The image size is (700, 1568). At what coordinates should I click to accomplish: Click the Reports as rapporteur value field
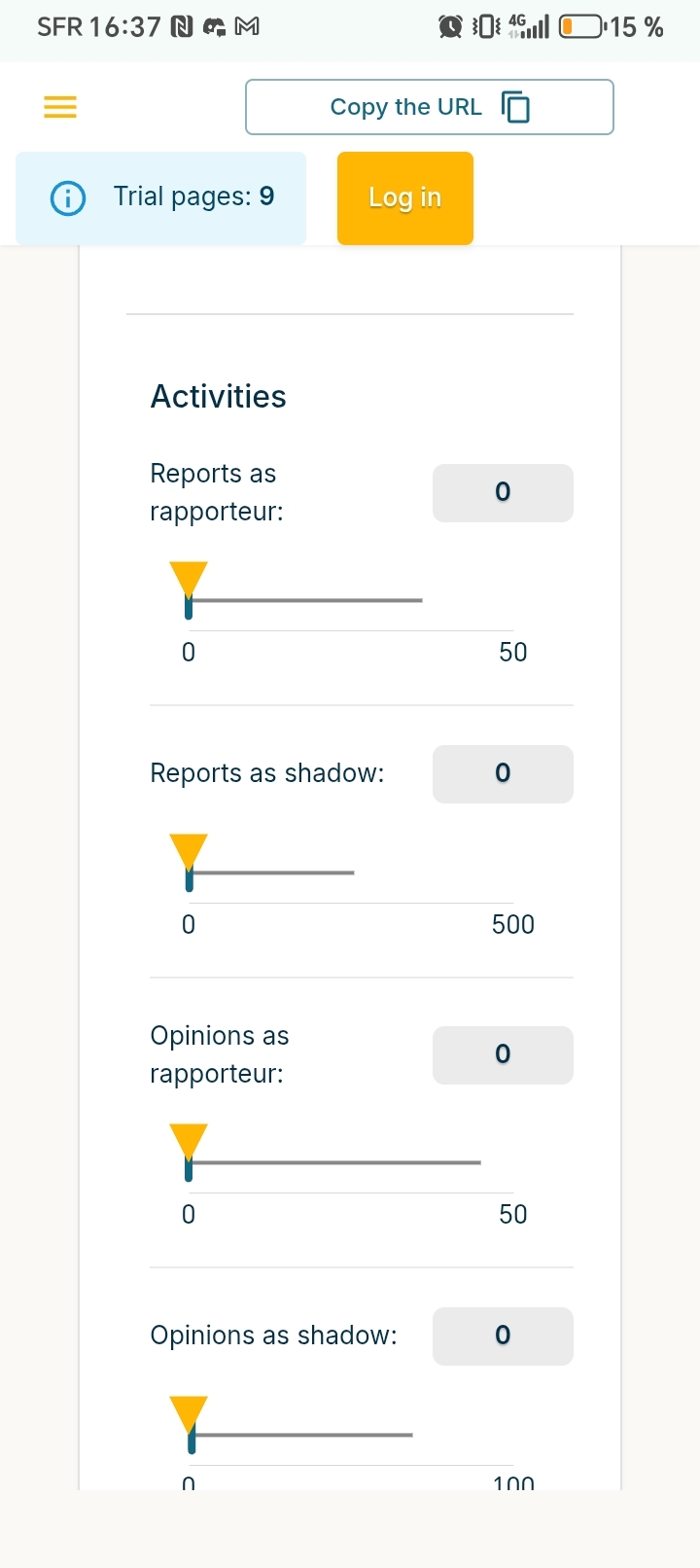click(503, 493)
